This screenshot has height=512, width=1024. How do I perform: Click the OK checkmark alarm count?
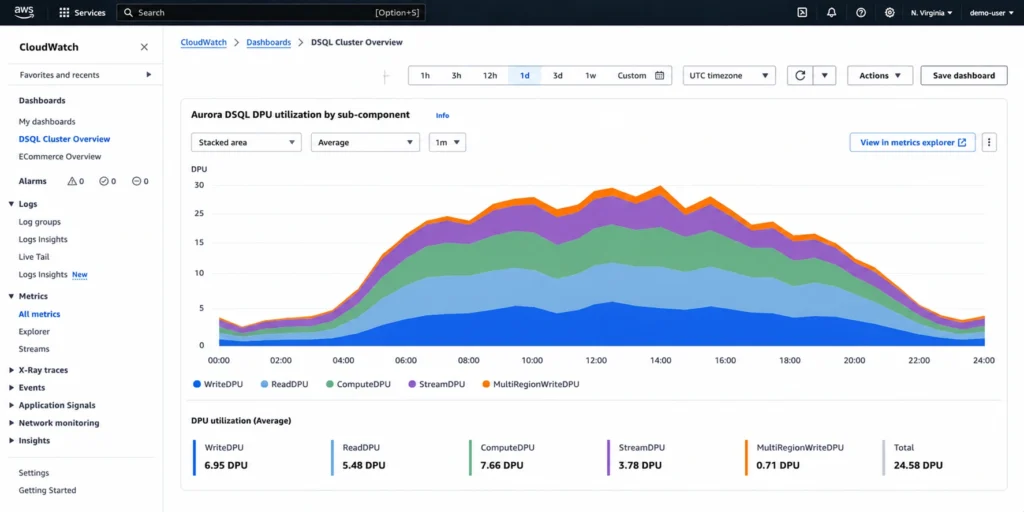(x=107, y=182)
